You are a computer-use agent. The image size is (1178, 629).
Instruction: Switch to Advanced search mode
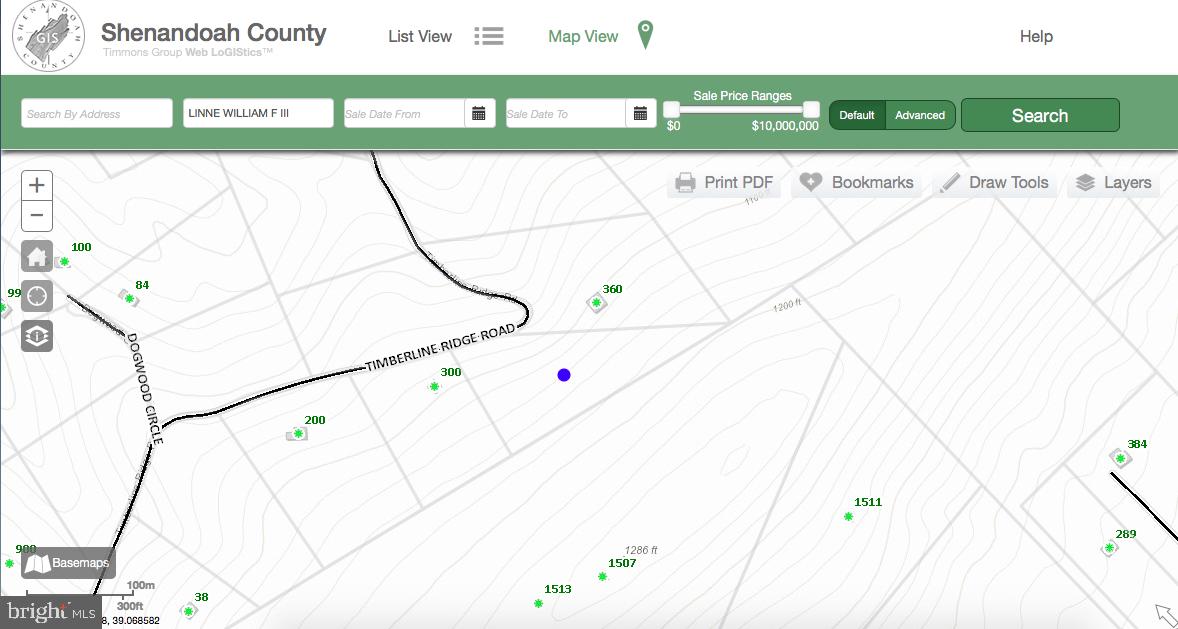(x=920, y=115)
